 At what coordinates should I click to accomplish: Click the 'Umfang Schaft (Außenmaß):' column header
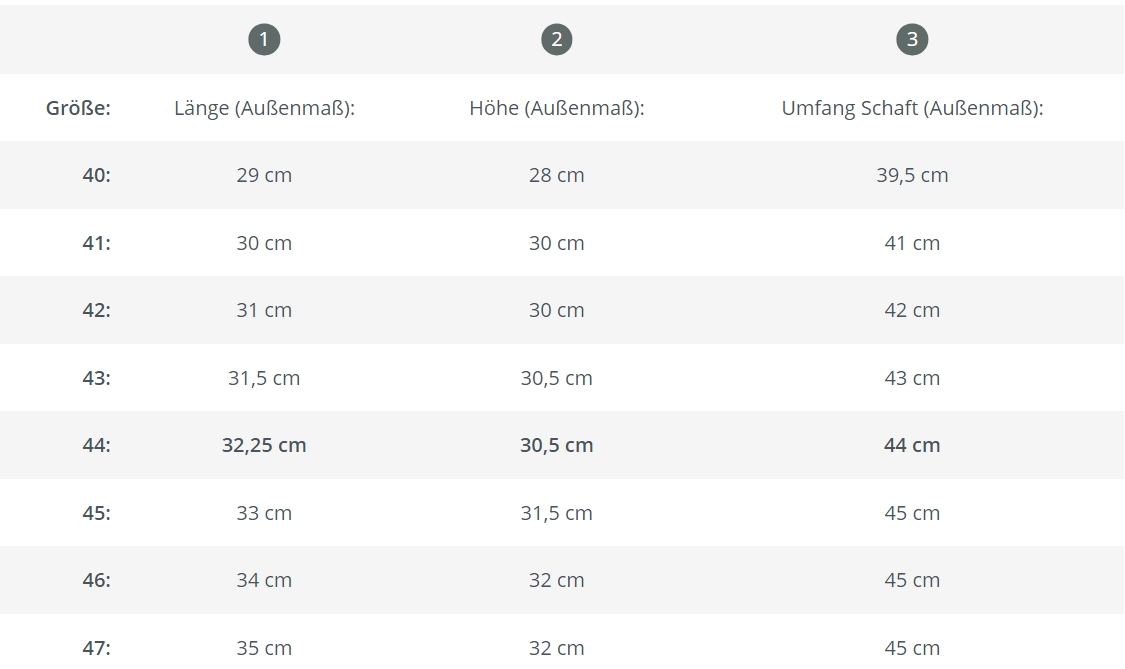912,108
